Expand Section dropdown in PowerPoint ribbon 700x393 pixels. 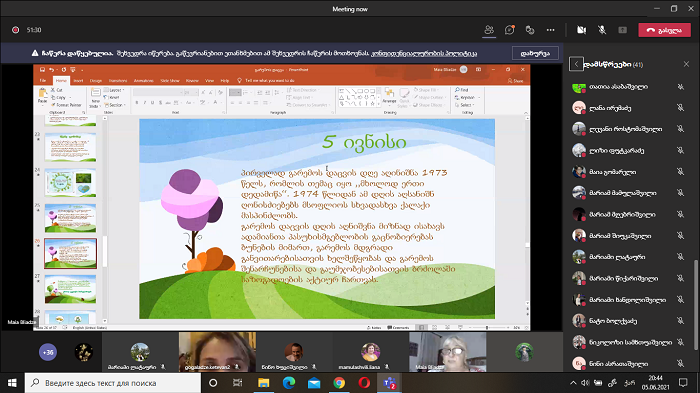pos(115,105)
